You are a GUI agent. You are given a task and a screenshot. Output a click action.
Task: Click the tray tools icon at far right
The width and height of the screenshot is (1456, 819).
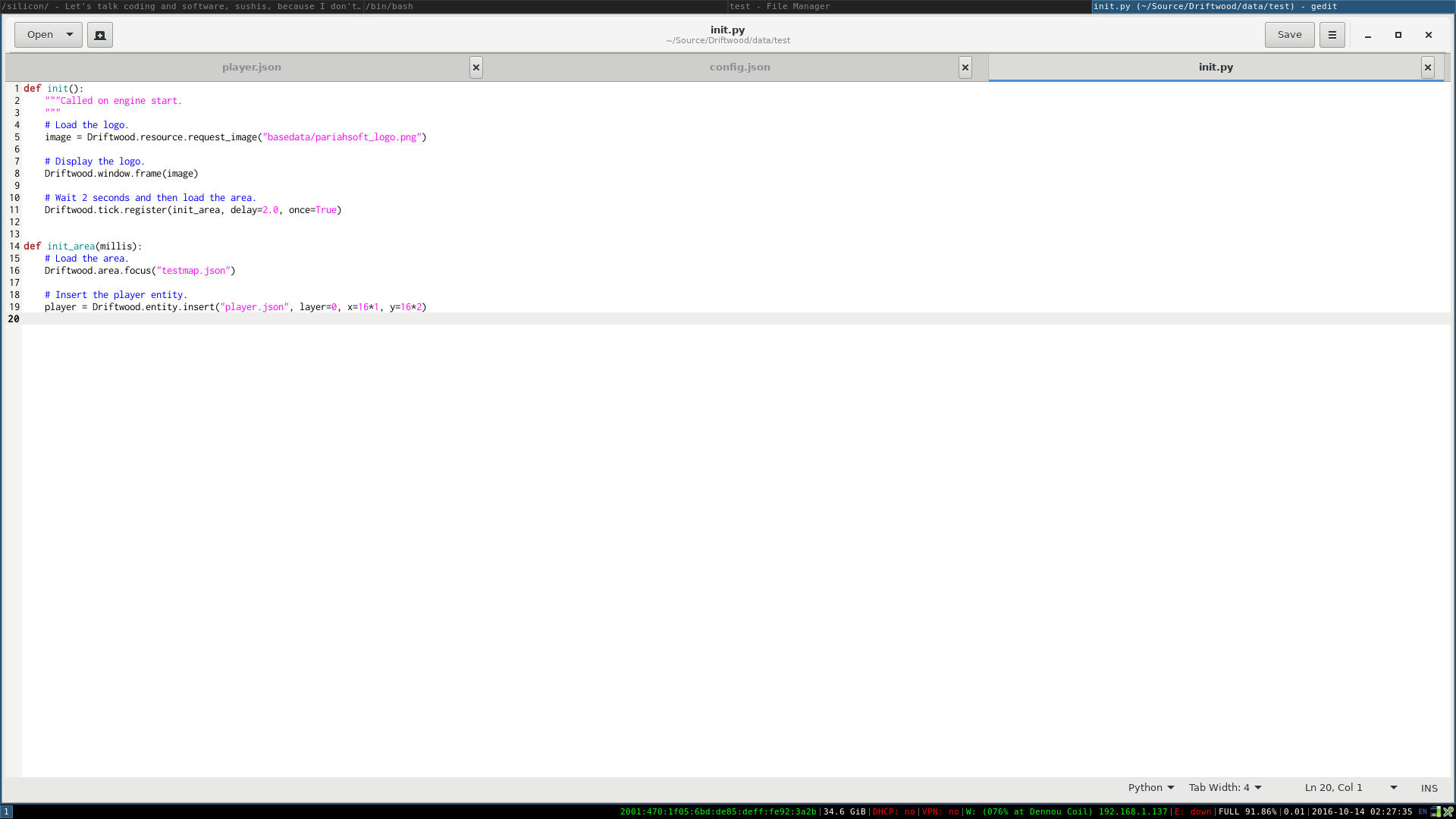[1448, 811]
